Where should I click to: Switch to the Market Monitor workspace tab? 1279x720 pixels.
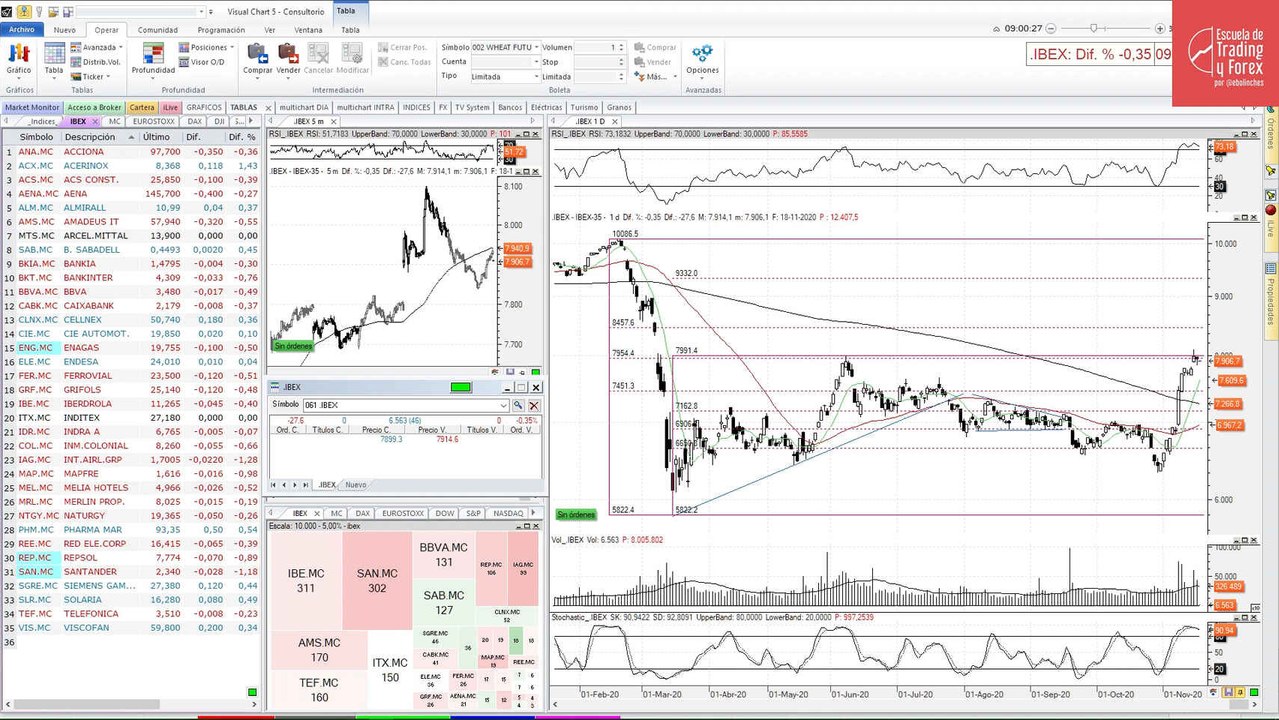point(32,107)
